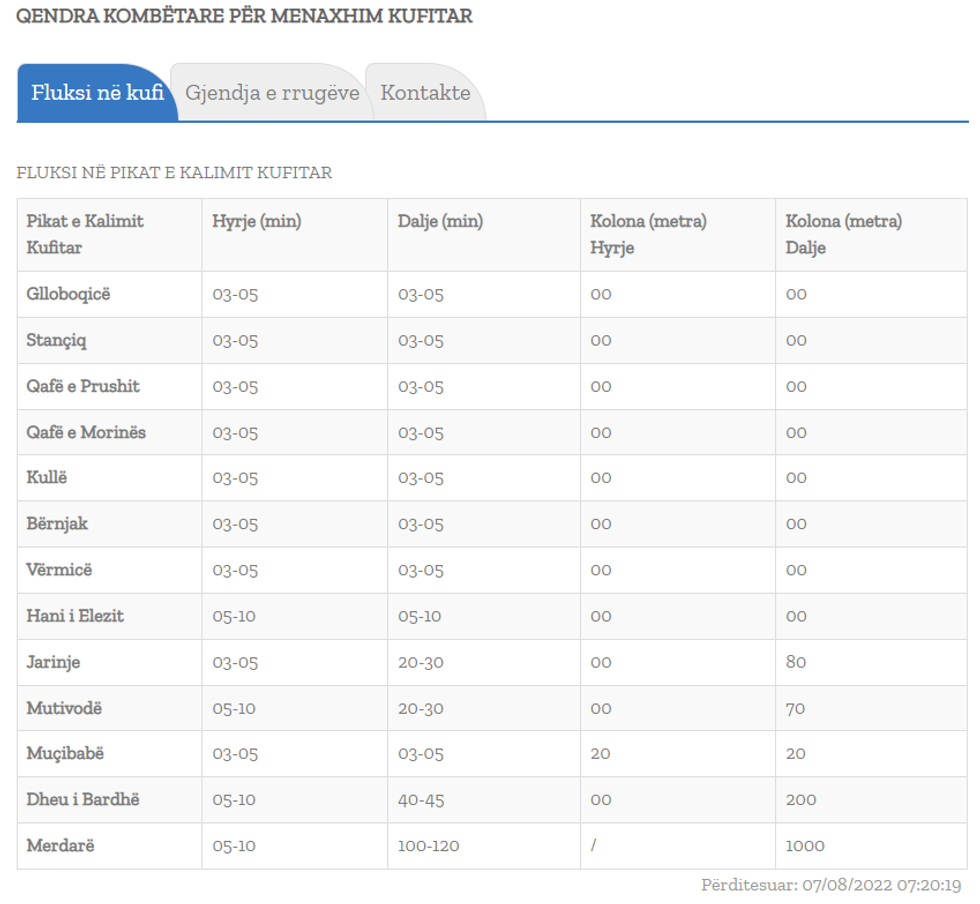Select the Kullë border point

click(47, 478)
